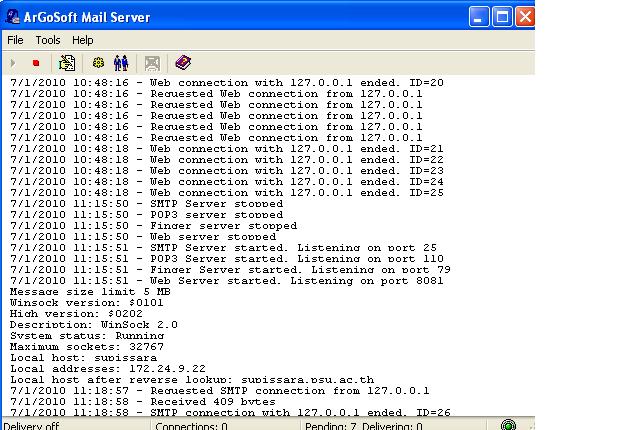Maximize the ArGoSoft Mail Server window
640x430 pixels.
[502, 17]
